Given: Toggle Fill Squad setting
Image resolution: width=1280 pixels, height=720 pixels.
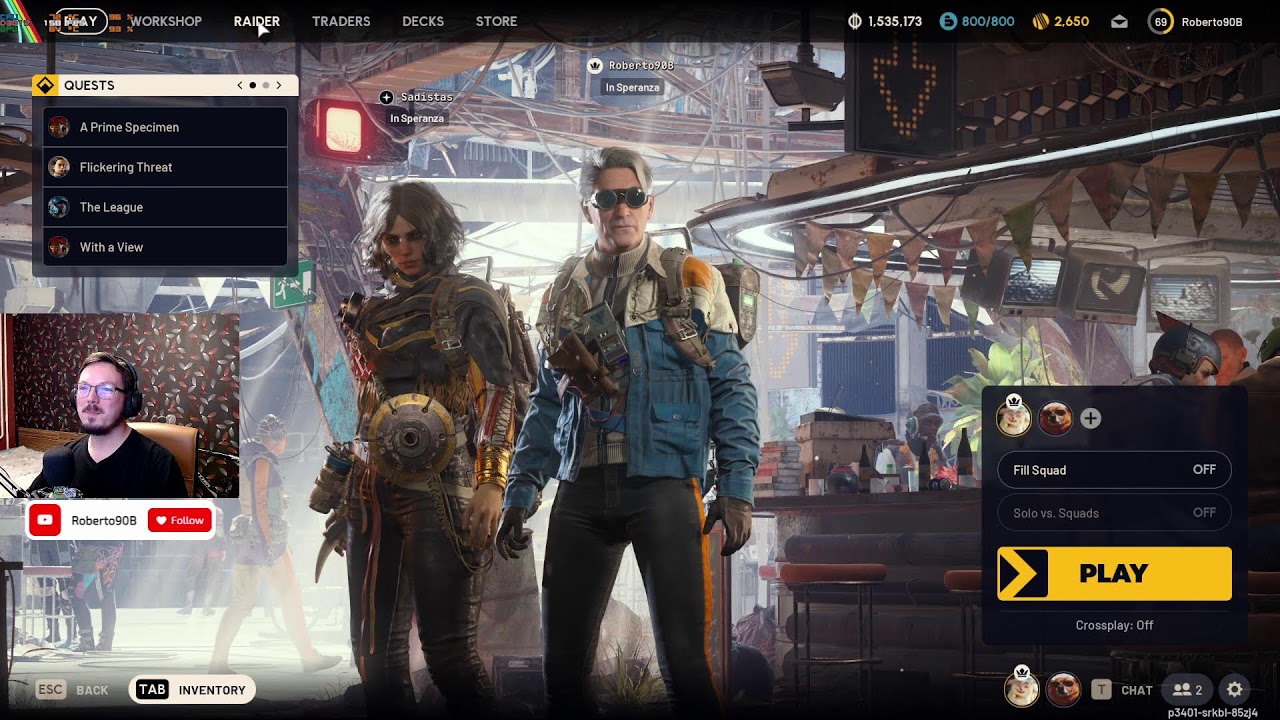Looking at the screenshot, I should [1114, 470].
